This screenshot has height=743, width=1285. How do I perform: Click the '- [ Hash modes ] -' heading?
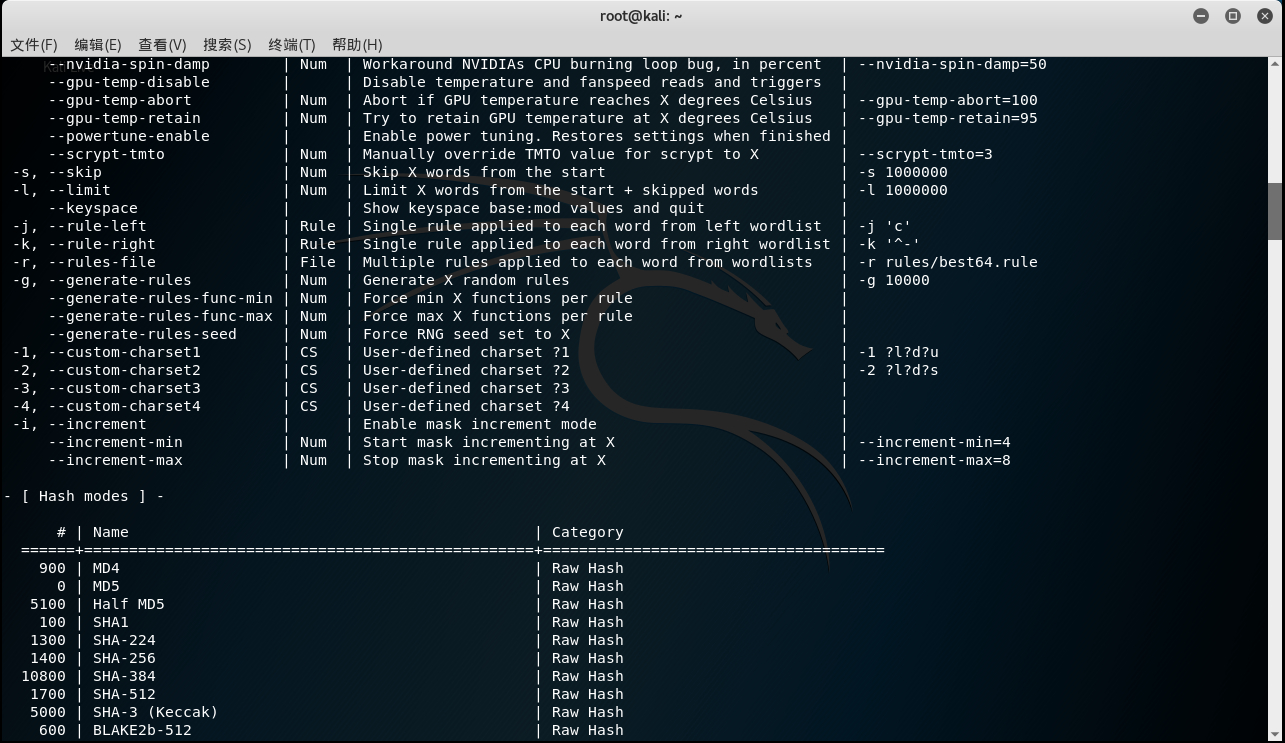tap(84, 496)
